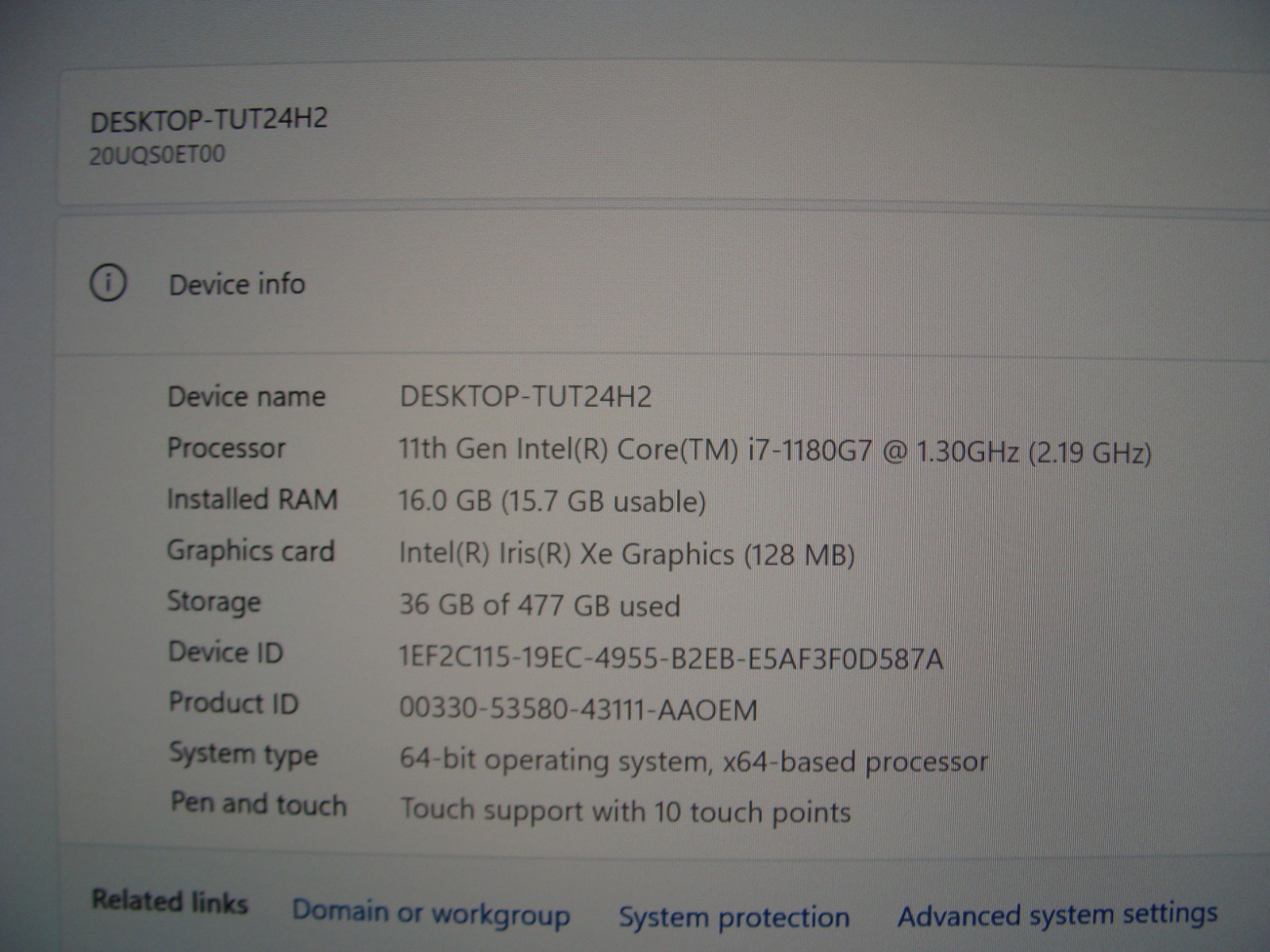Open the System protection link
1270x952 pixels.
tap(734, 917)
